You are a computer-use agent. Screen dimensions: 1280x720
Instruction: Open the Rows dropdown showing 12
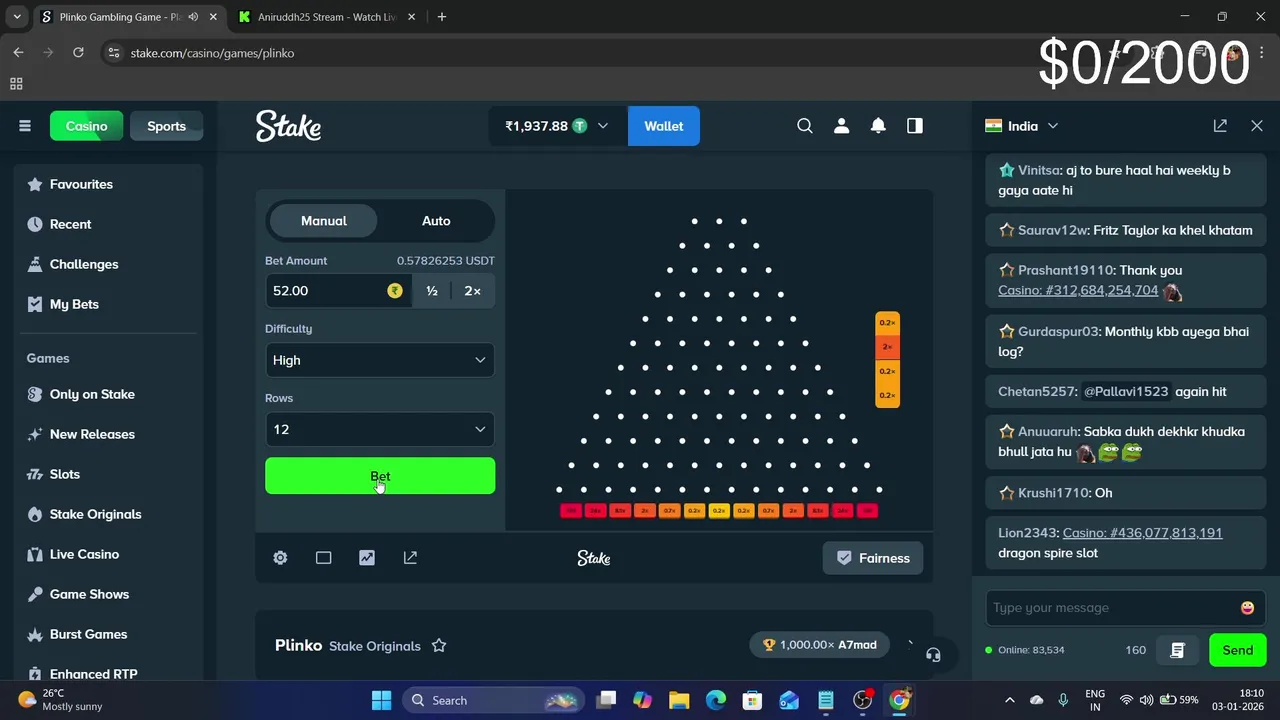[380, 429]
